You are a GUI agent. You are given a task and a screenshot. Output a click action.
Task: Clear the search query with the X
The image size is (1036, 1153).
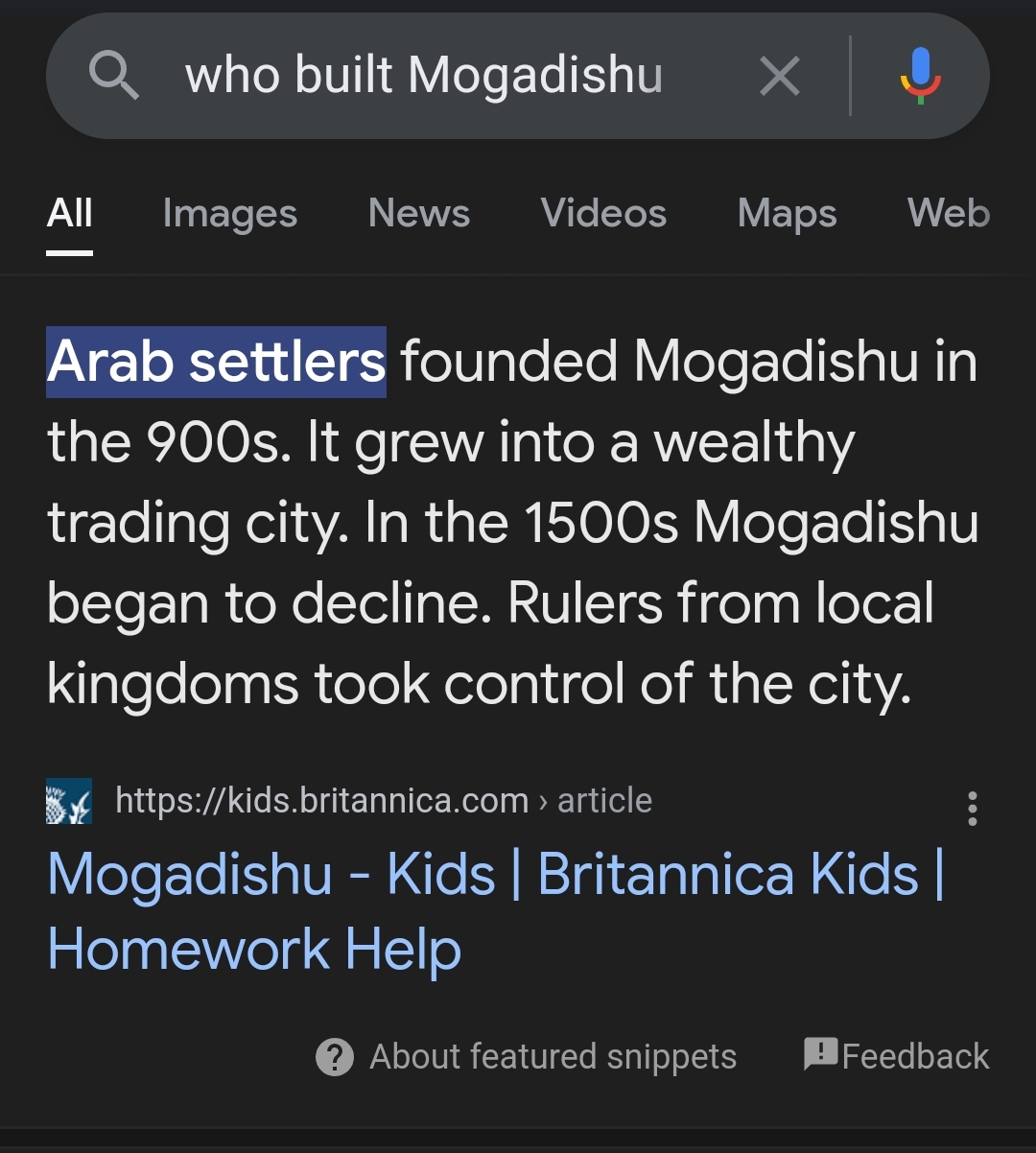779,76
